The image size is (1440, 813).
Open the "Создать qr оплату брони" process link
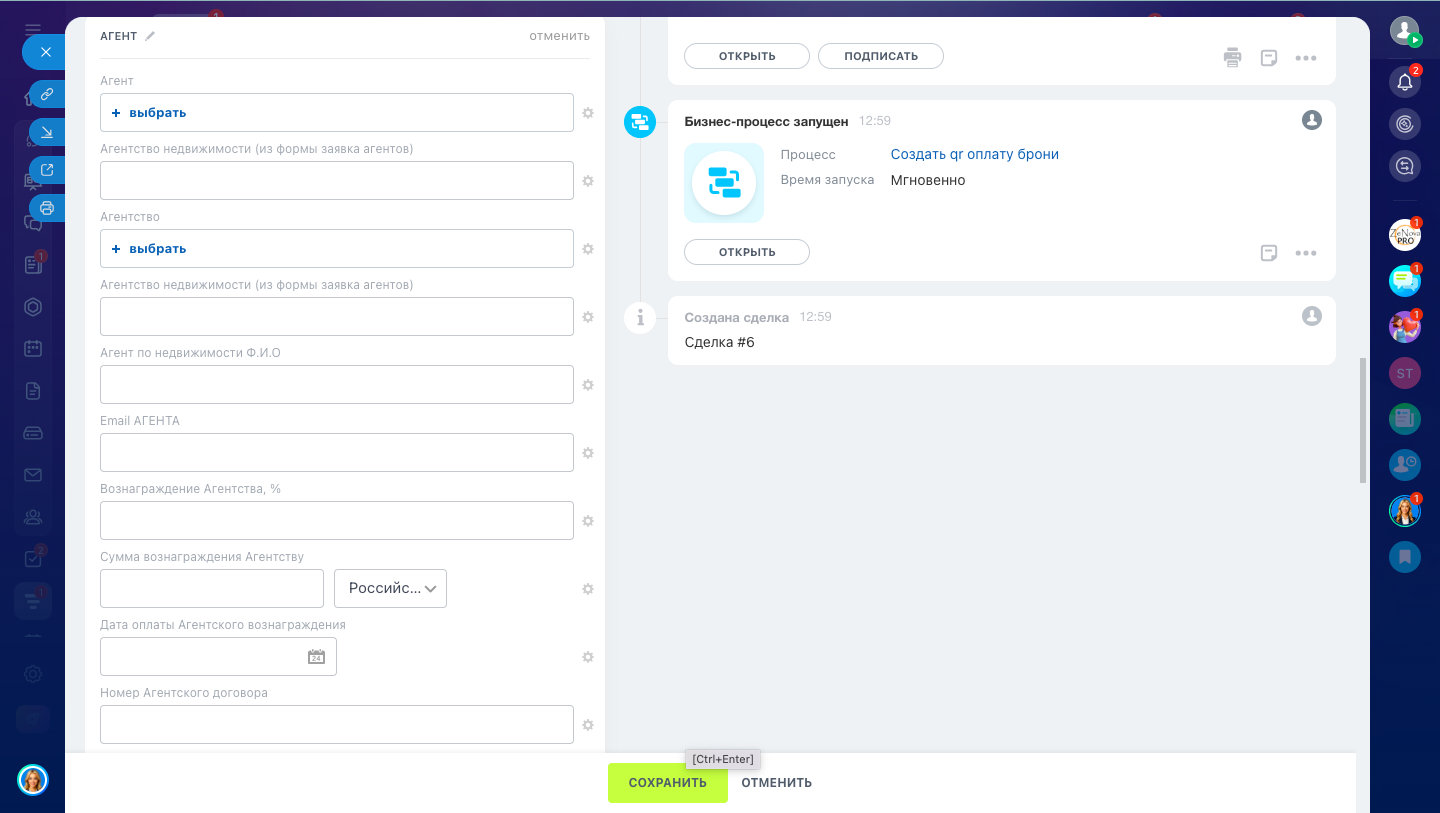point(975,154)
